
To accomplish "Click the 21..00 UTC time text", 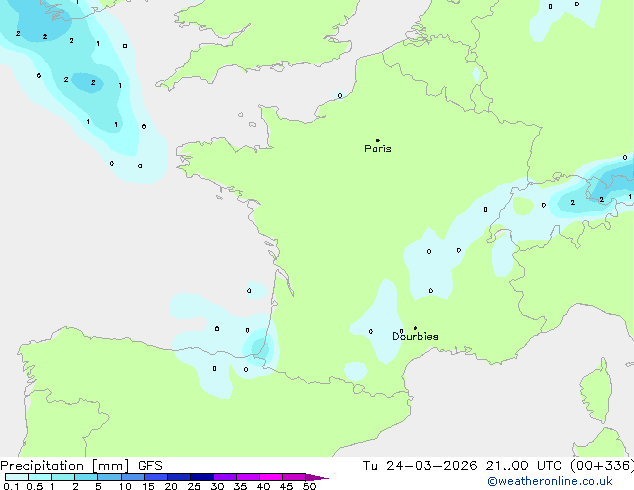I will tap(524, 466).
